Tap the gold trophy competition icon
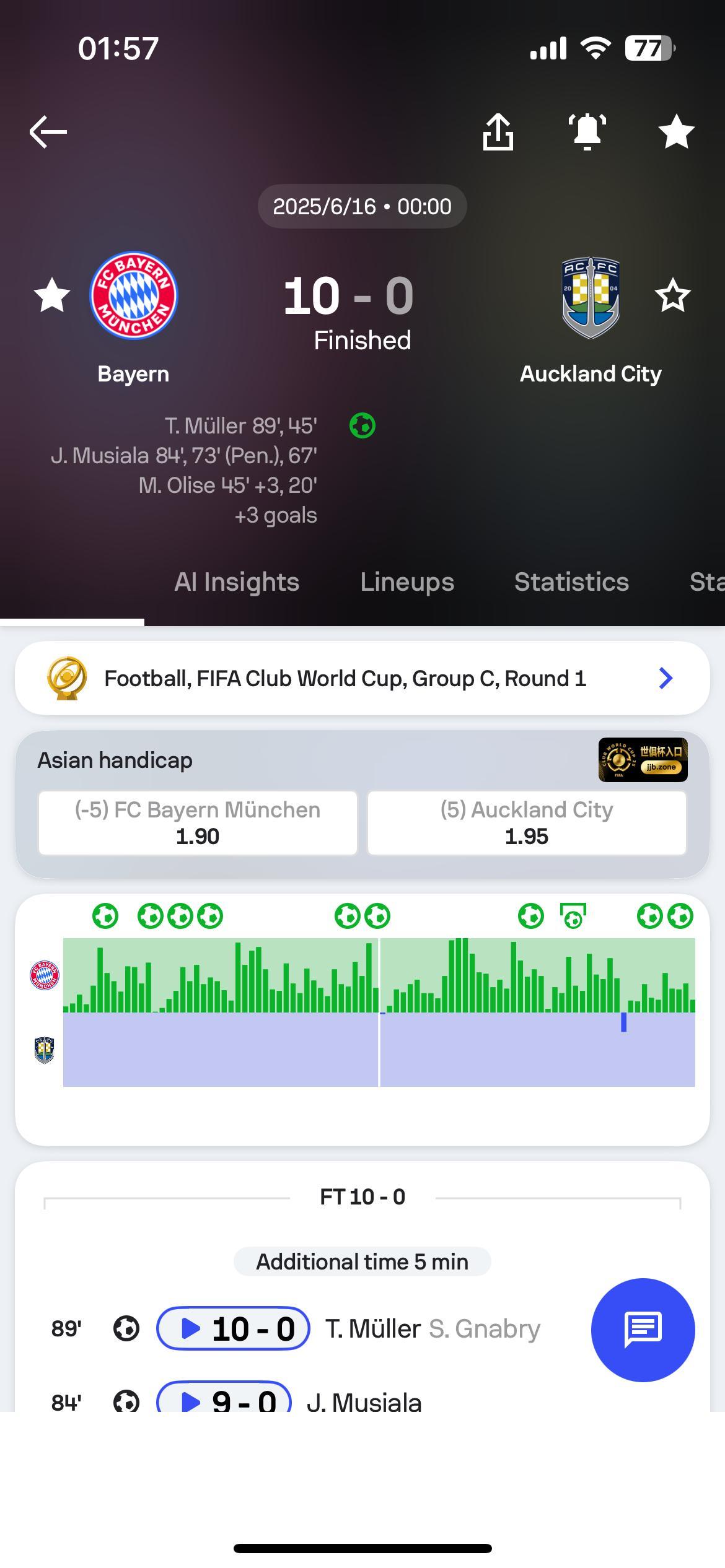The height and width of the screenshot is (1568, 725). coord(67,678)
